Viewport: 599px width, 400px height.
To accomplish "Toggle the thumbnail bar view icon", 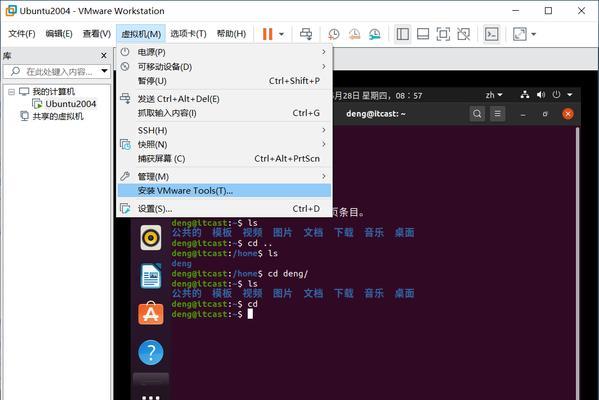I will click(x=423, y=34).
